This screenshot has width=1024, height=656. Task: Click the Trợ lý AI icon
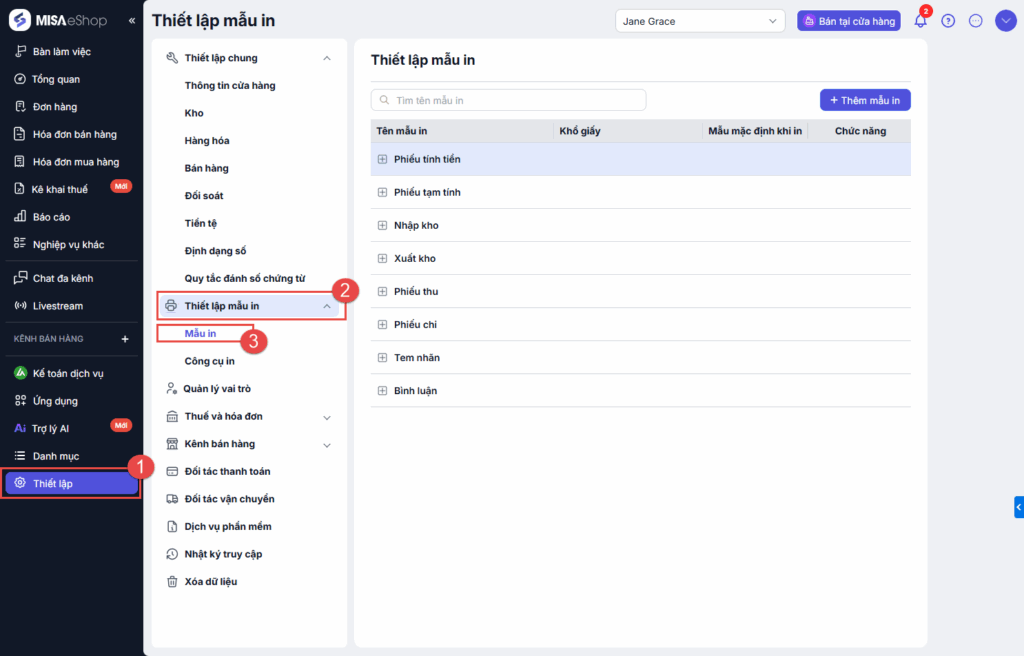coord(21,428)
